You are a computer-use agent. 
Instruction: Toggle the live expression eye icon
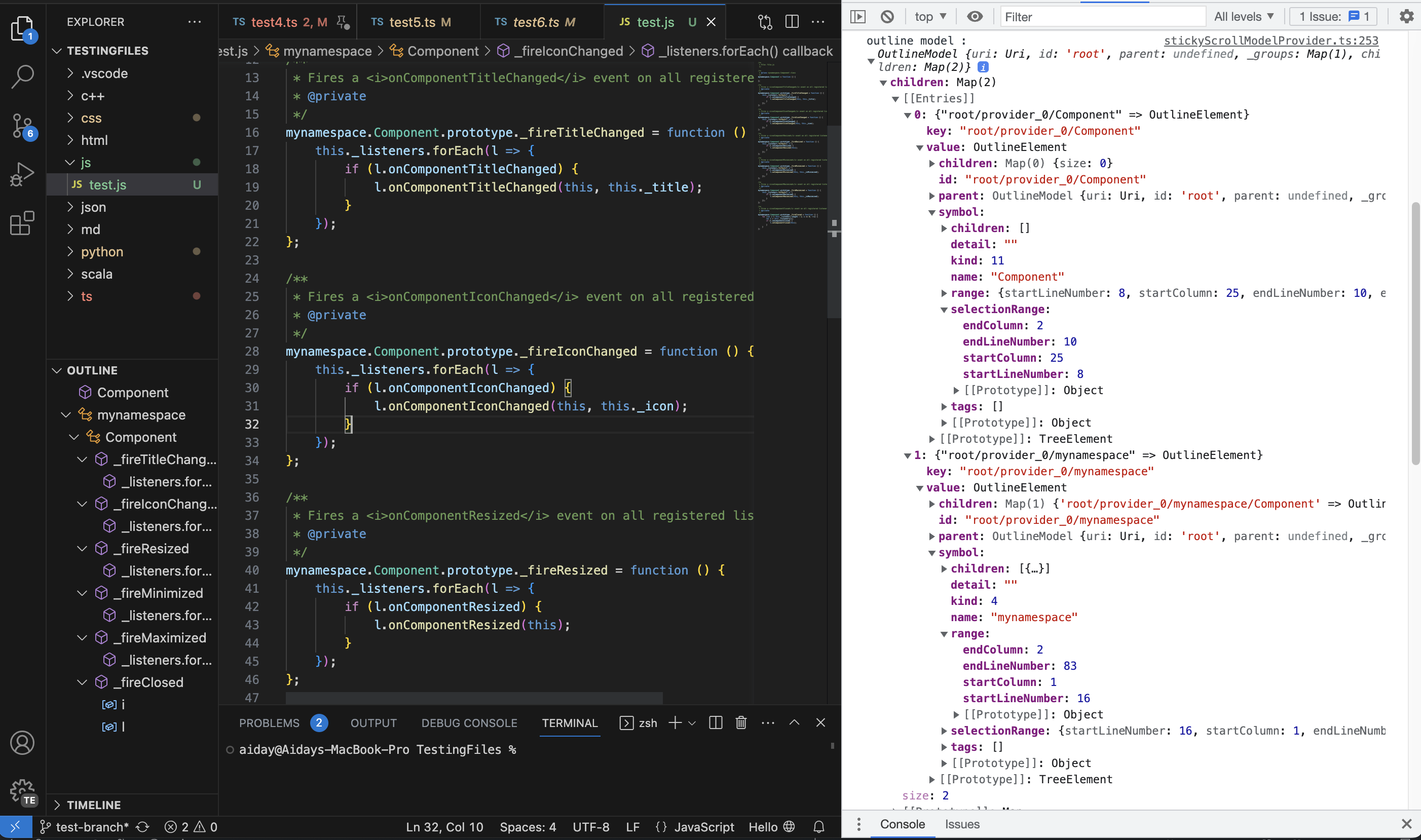(975, 17)
